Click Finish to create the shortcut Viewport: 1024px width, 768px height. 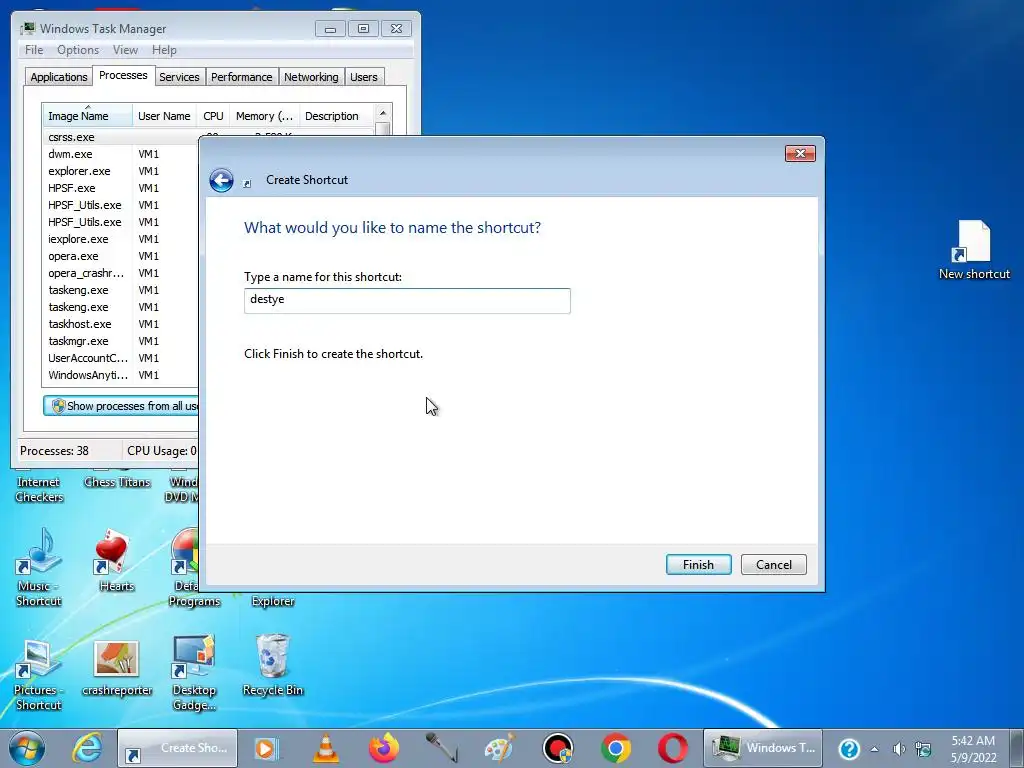point(698,565)
